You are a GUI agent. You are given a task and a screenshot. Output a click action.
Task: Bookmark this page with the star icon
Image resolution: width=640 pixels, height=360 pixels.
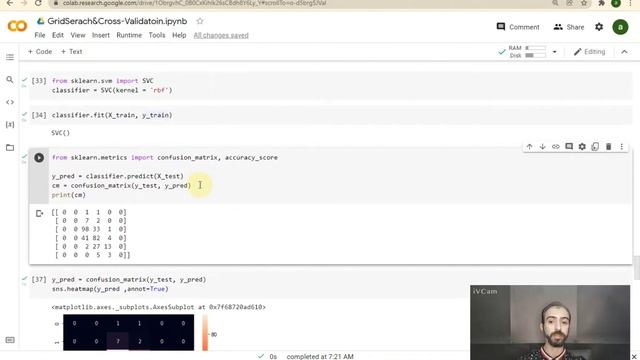tap(584, 3)
